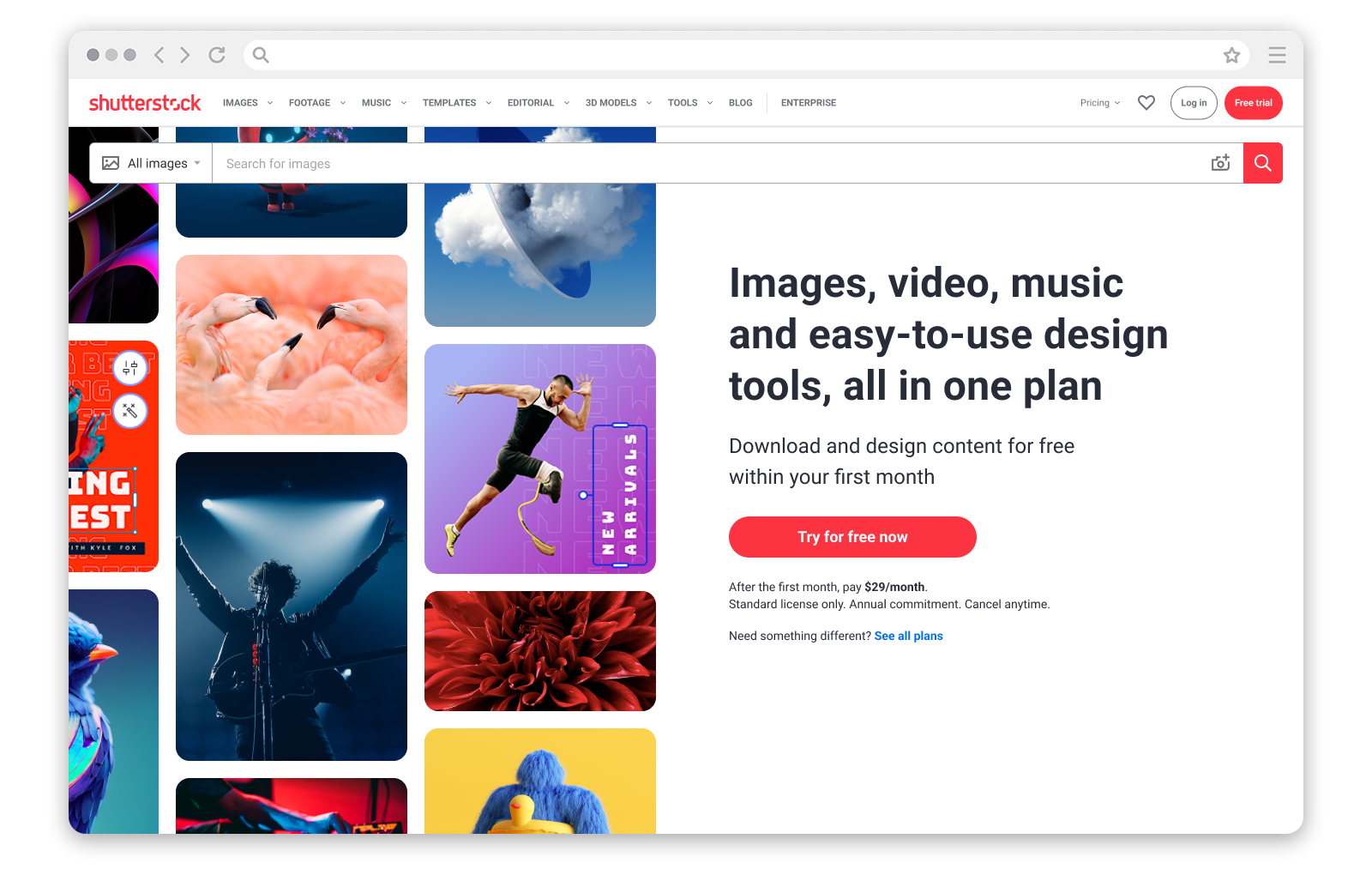Click the address bar magnifier icon

(261, 55)
